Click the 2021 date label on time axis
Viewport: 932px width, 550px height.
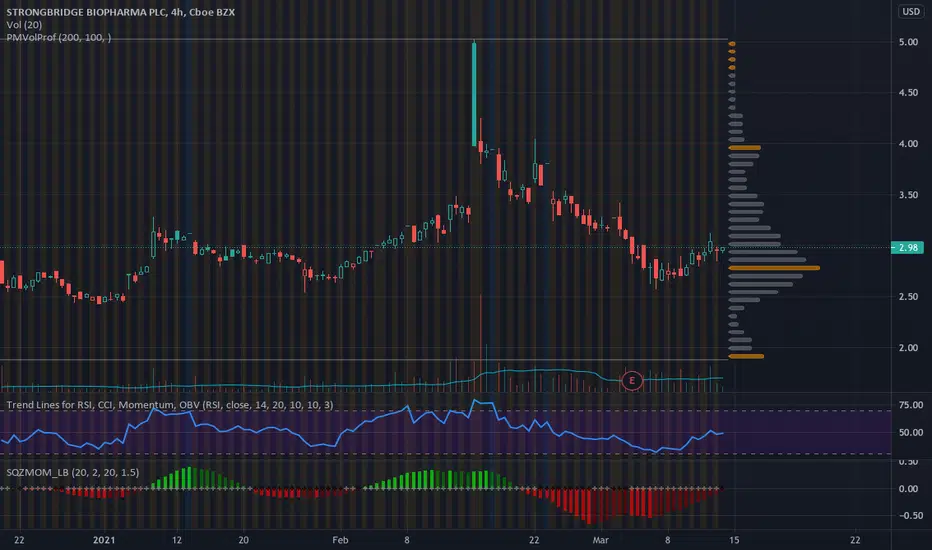point(104,540)
